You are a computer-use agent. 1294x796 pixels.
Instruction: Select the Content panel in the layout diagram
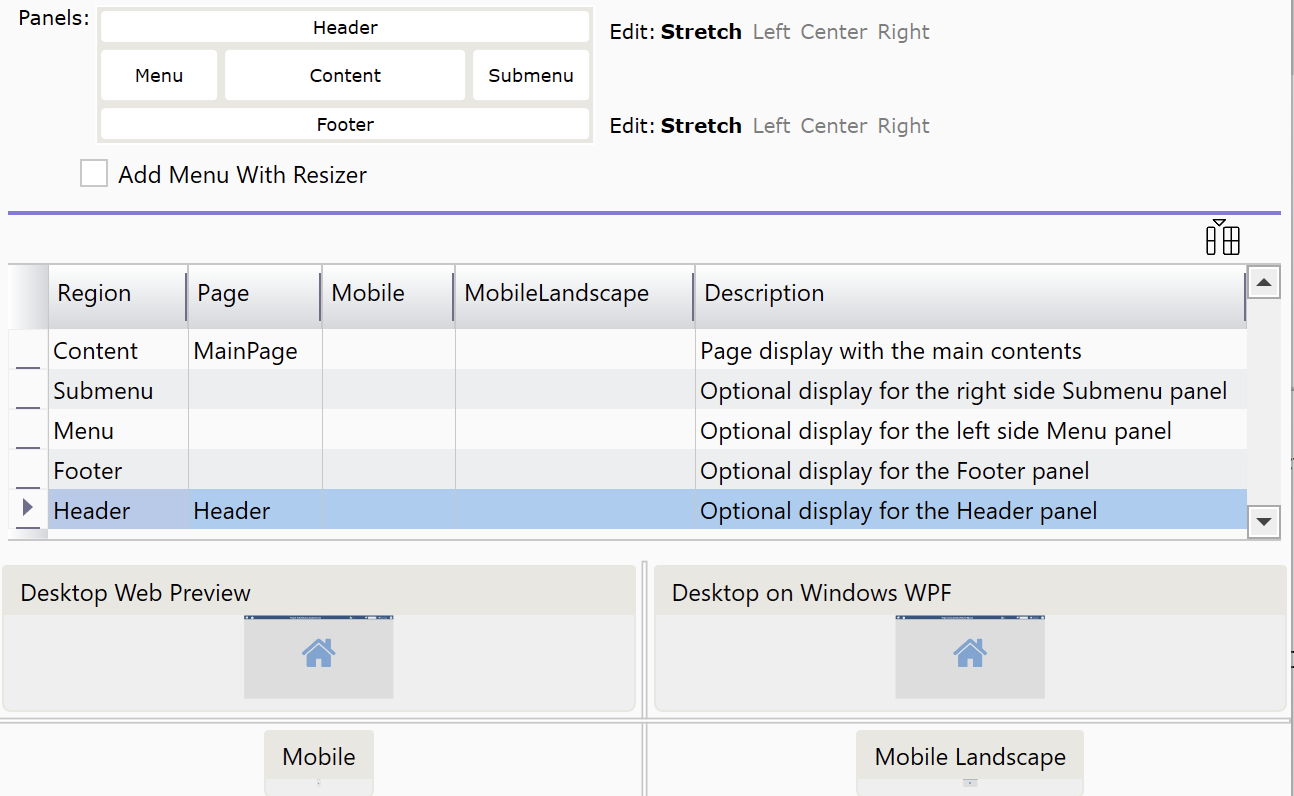345,76
